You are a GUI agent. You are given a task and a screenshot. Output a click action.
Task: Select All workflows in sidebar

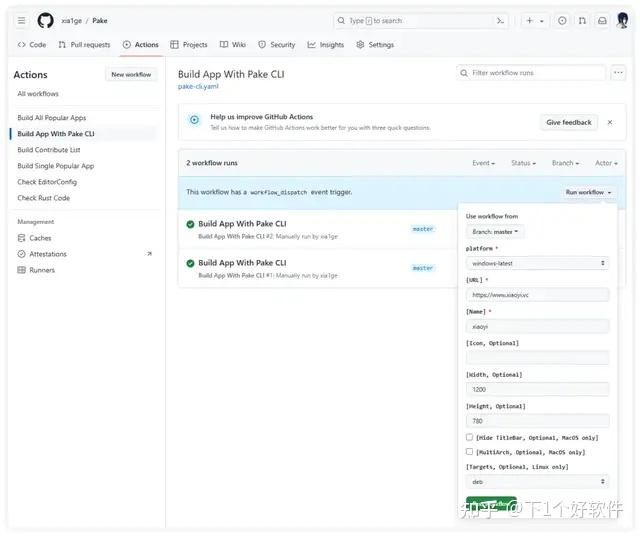click(x=38, y=94)
